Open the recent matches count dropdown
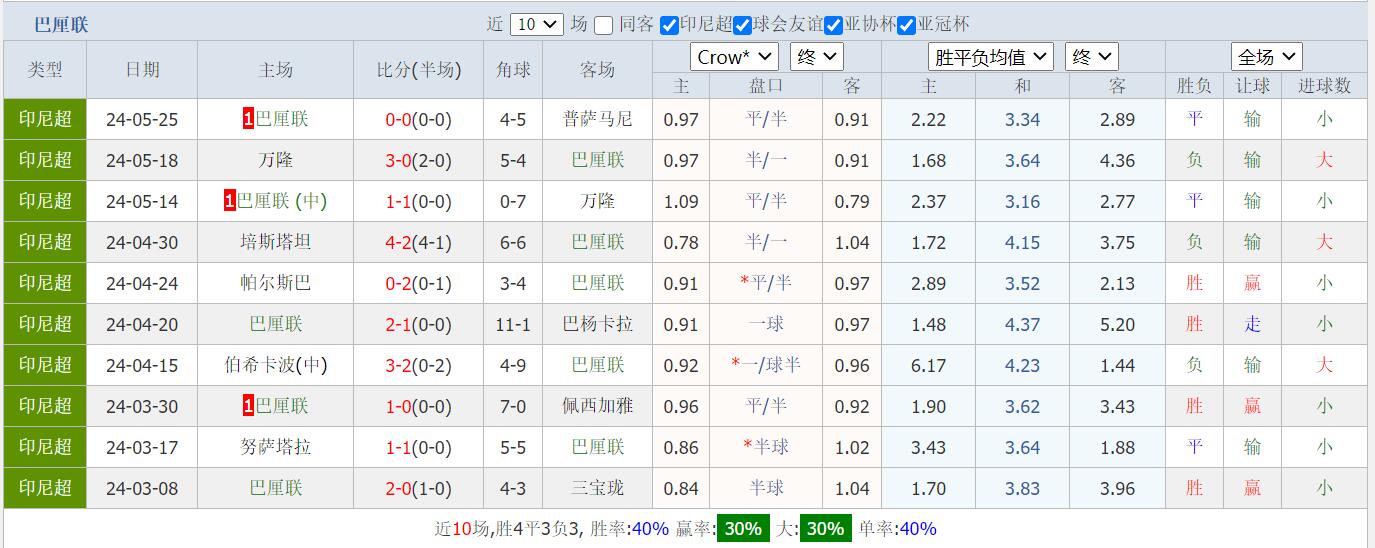Viewport: 1375px width, 548px height. click(x=536, y=25)
